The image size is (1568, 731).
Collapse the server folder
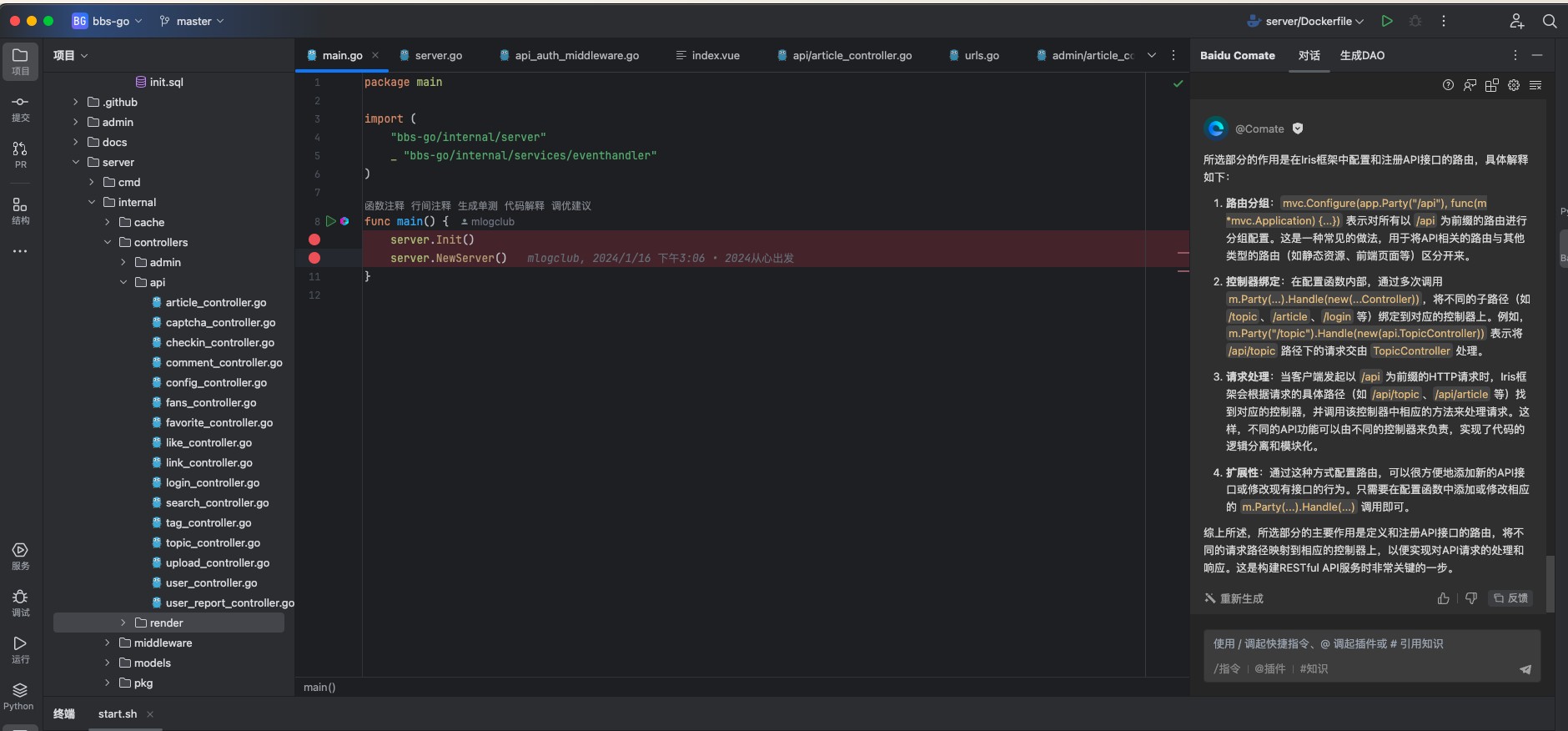[76, 162]
